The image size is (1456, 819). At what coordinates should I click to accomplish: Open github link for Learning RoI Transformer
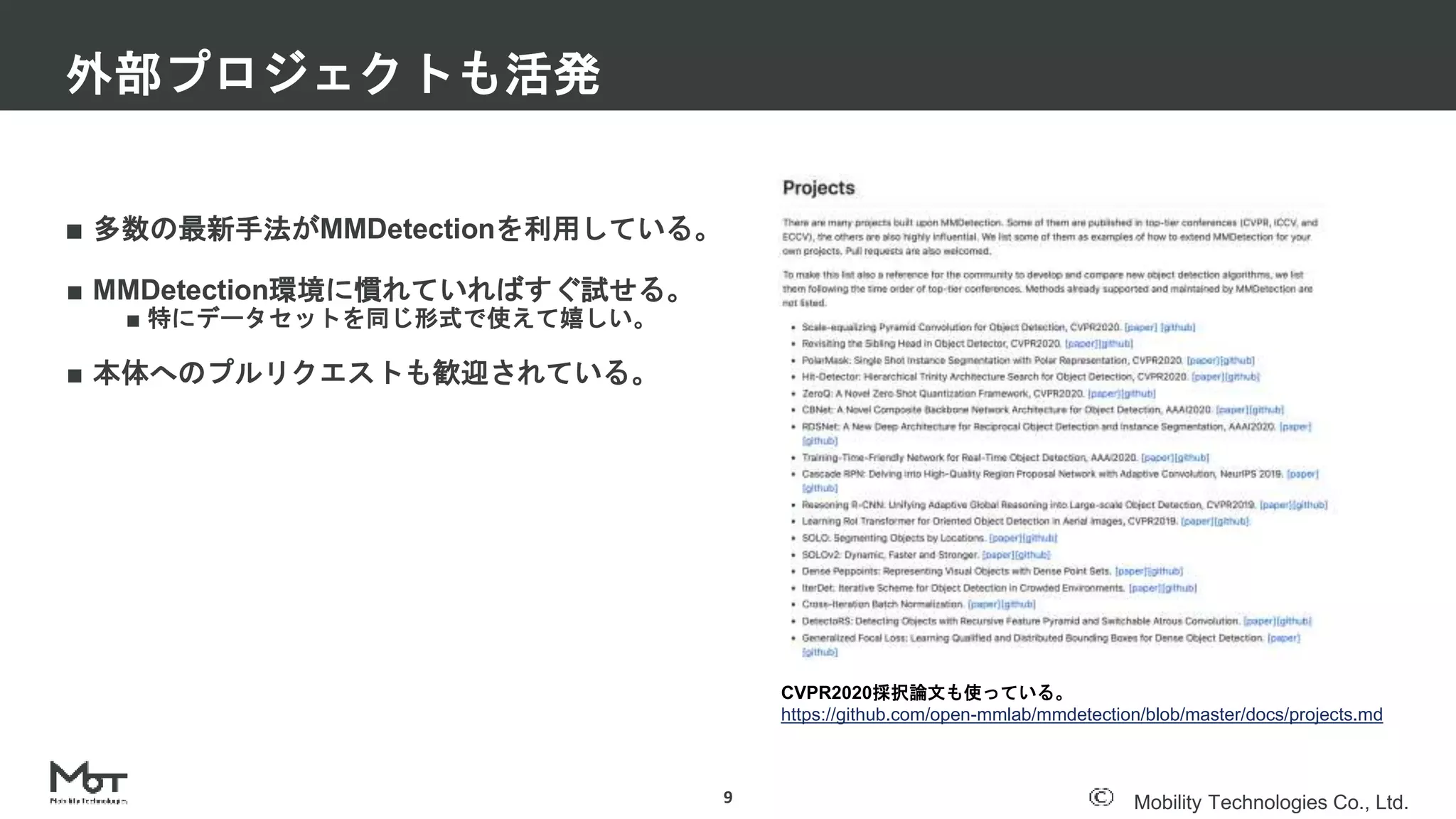tap(1231, 522)
